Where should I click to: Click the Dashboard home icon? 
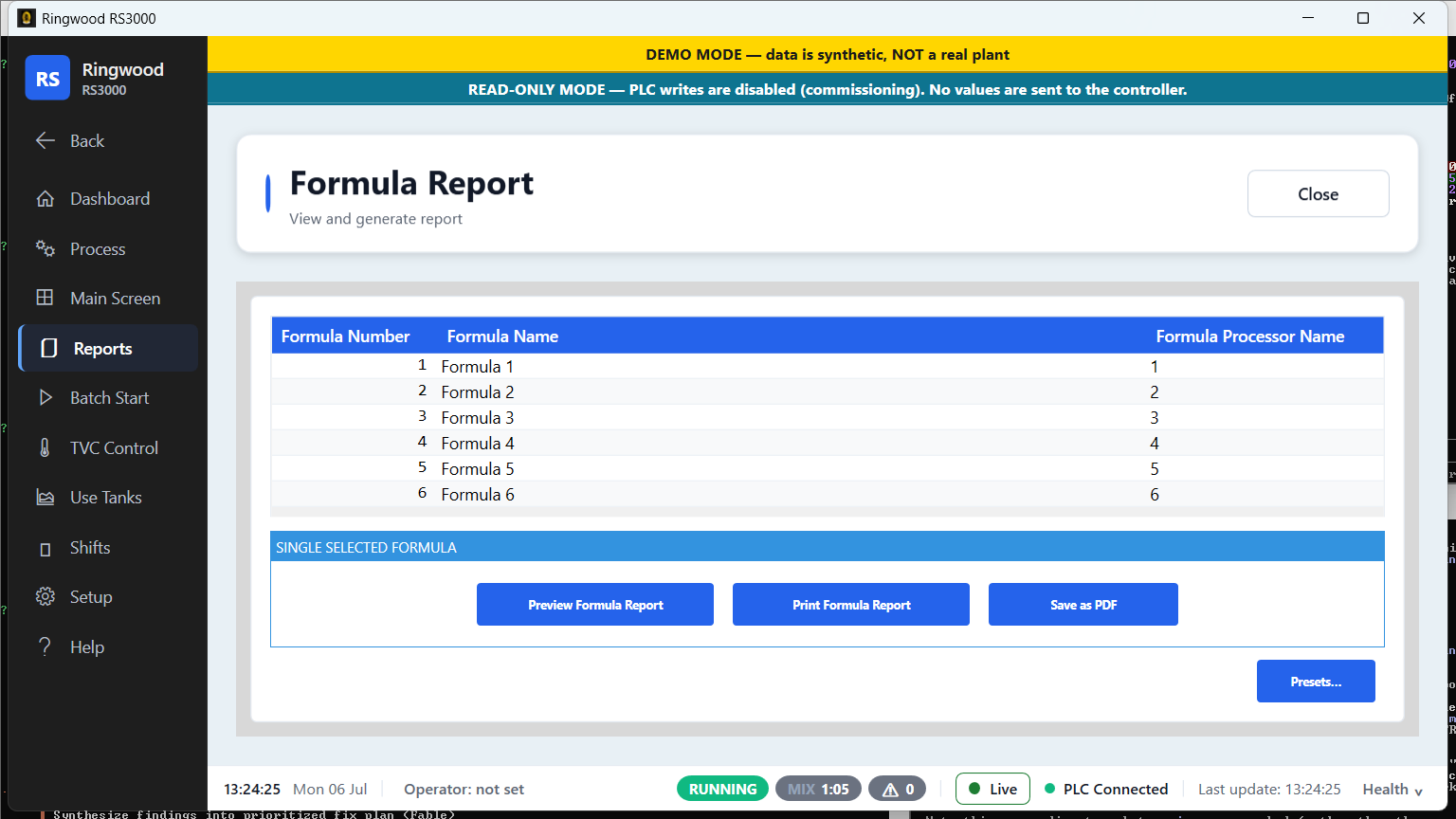(x=45, y=199)
